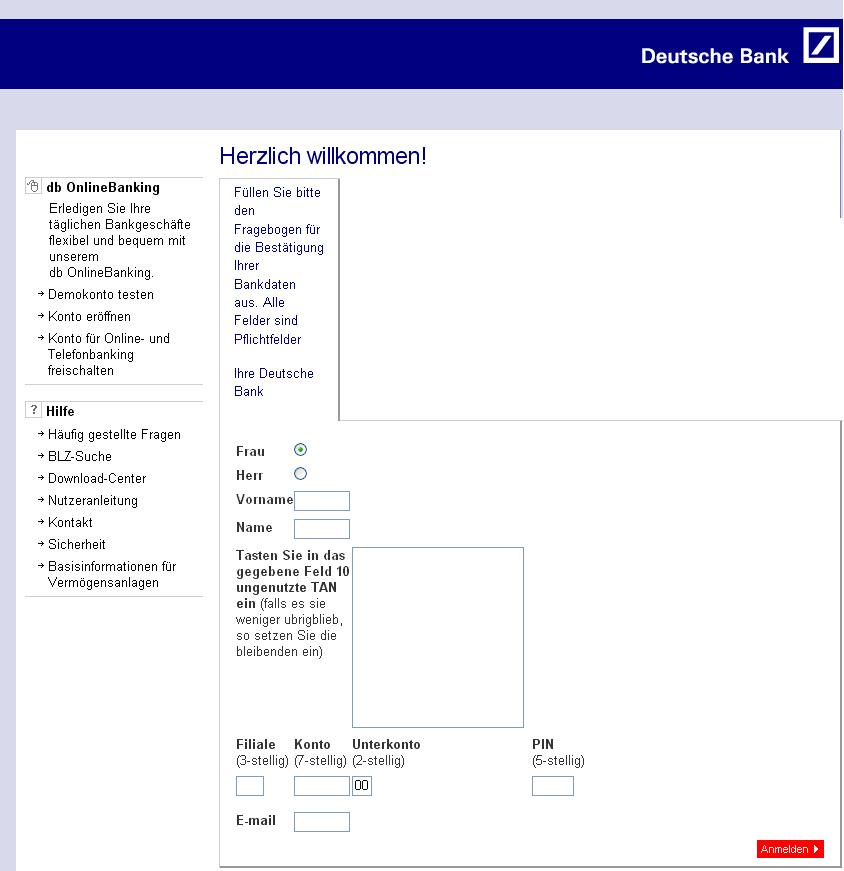Open the Konto eröffnen link
844x871 pixels.
[89, 316]
